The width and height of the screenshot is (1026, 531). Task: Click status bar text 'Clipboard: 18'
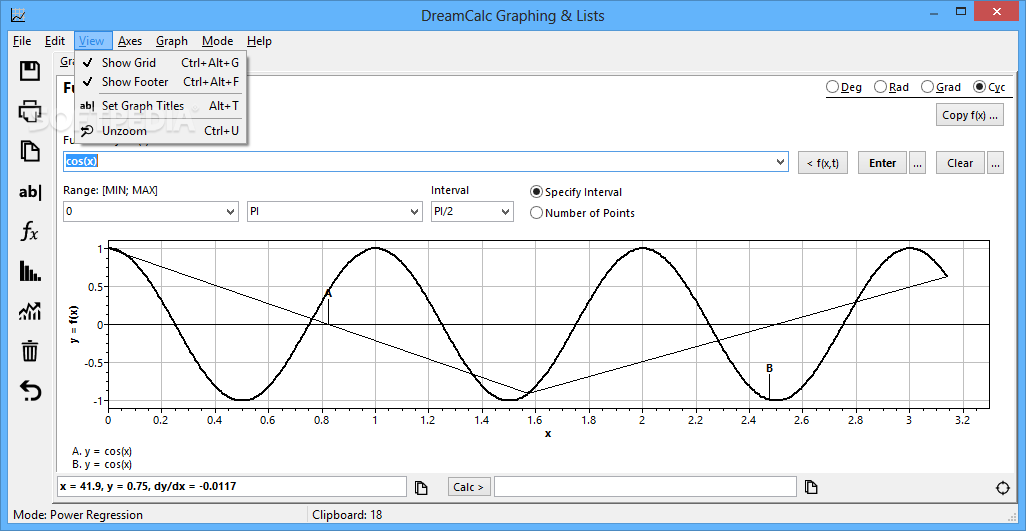[347, 515]
